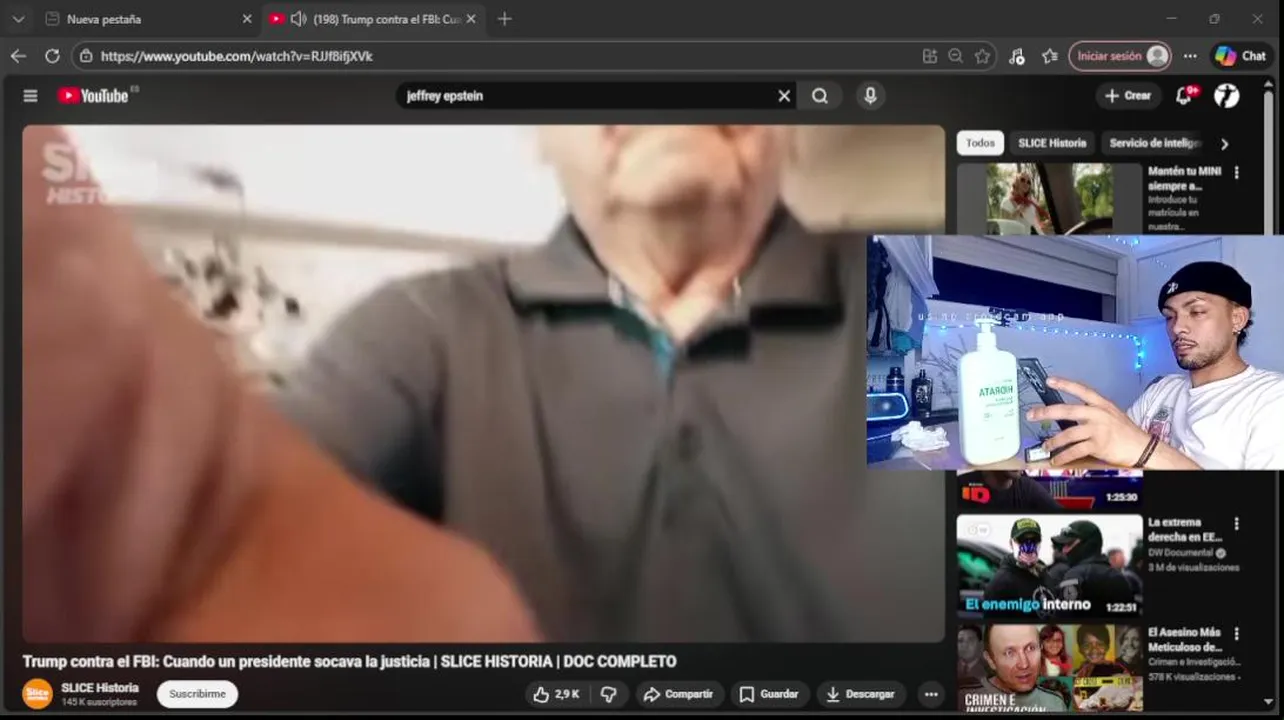Image resolution: width=1284 pixels, height=720 pixels.
Task: Open the notifications bell
Action: 1185,96
